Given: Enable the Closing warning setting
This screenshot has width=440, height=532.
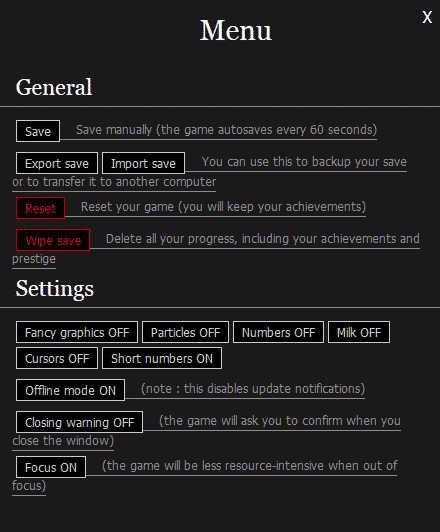Looking at the screenshot, I should (79, 422).
